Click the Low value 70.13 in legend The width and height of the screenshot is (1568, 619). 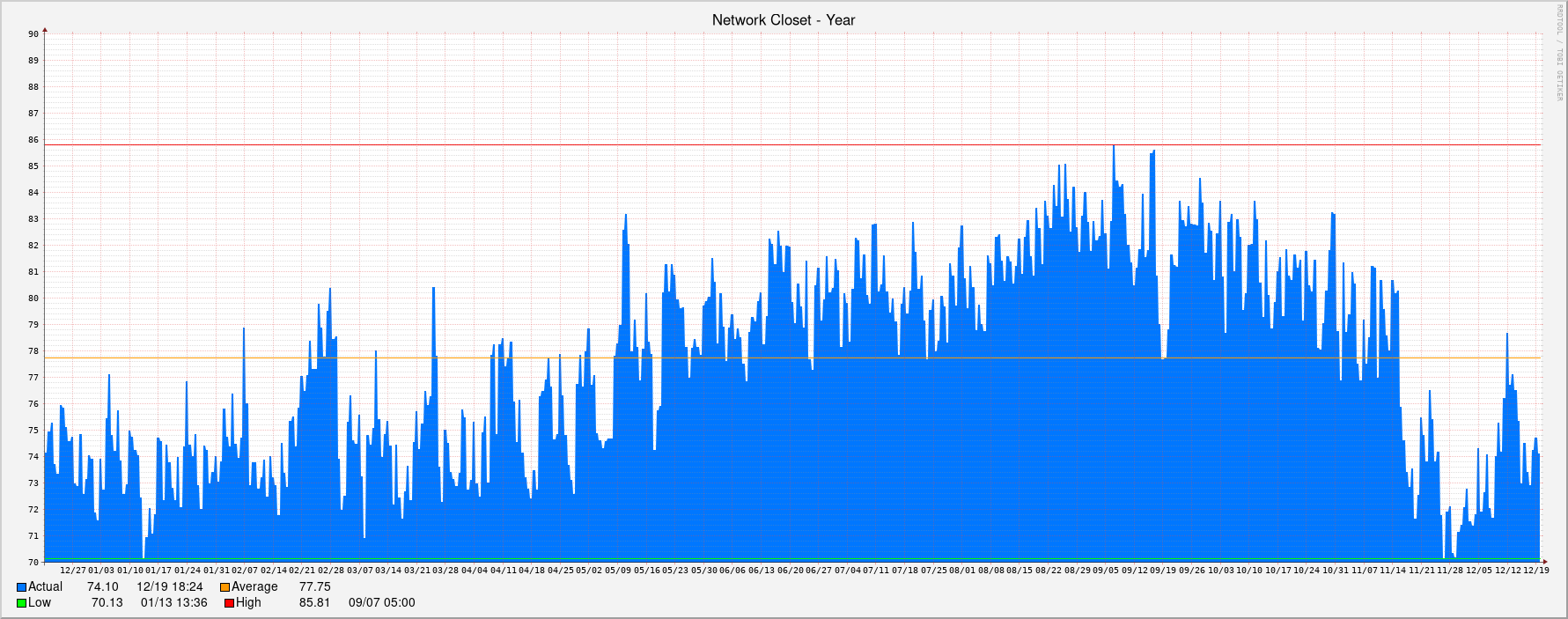(107, 603)
